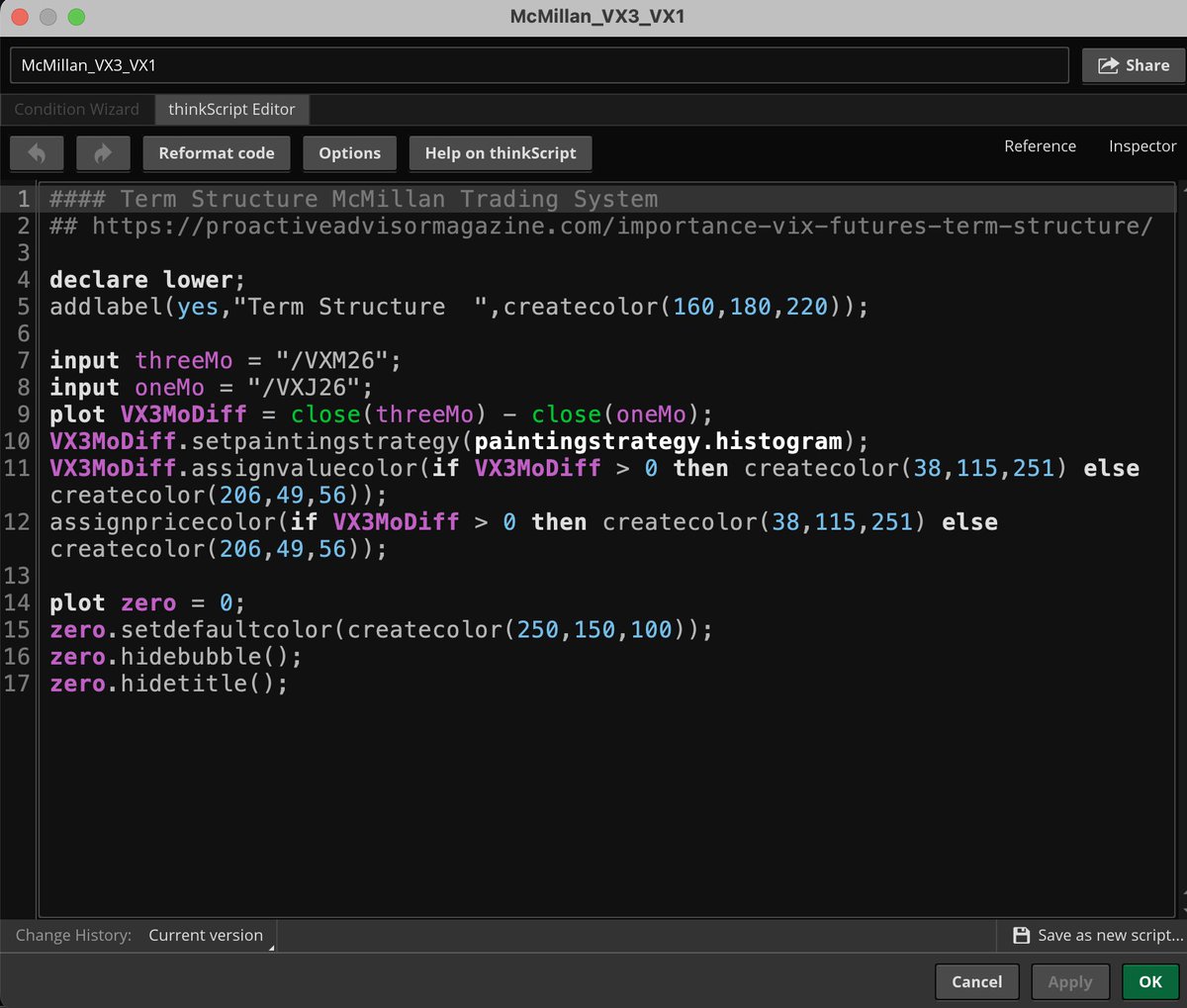Screen dimensions: 1187x1008
Task: Click 'assignvaluecolor' in line 11
Action: pyautogui.click(x=304, y=468)
